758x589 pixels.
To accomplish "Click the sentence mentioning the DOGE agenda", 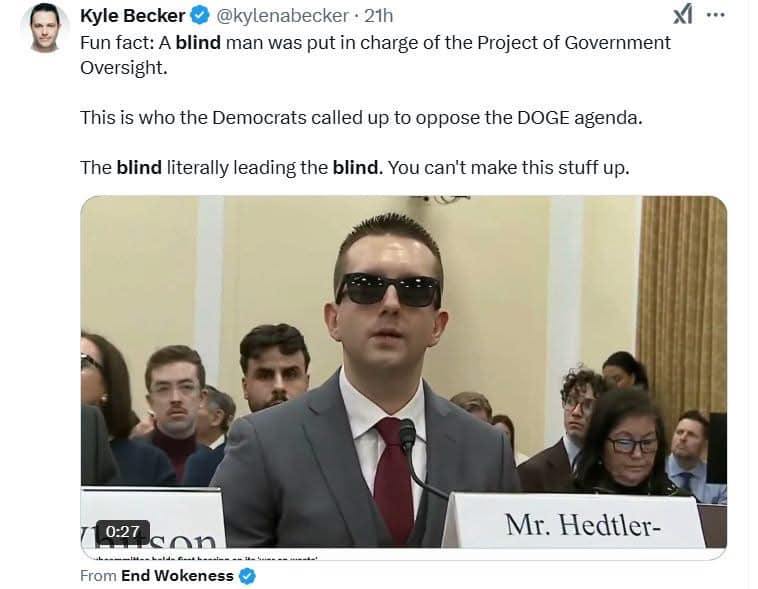I will click(x=361, y=118).
